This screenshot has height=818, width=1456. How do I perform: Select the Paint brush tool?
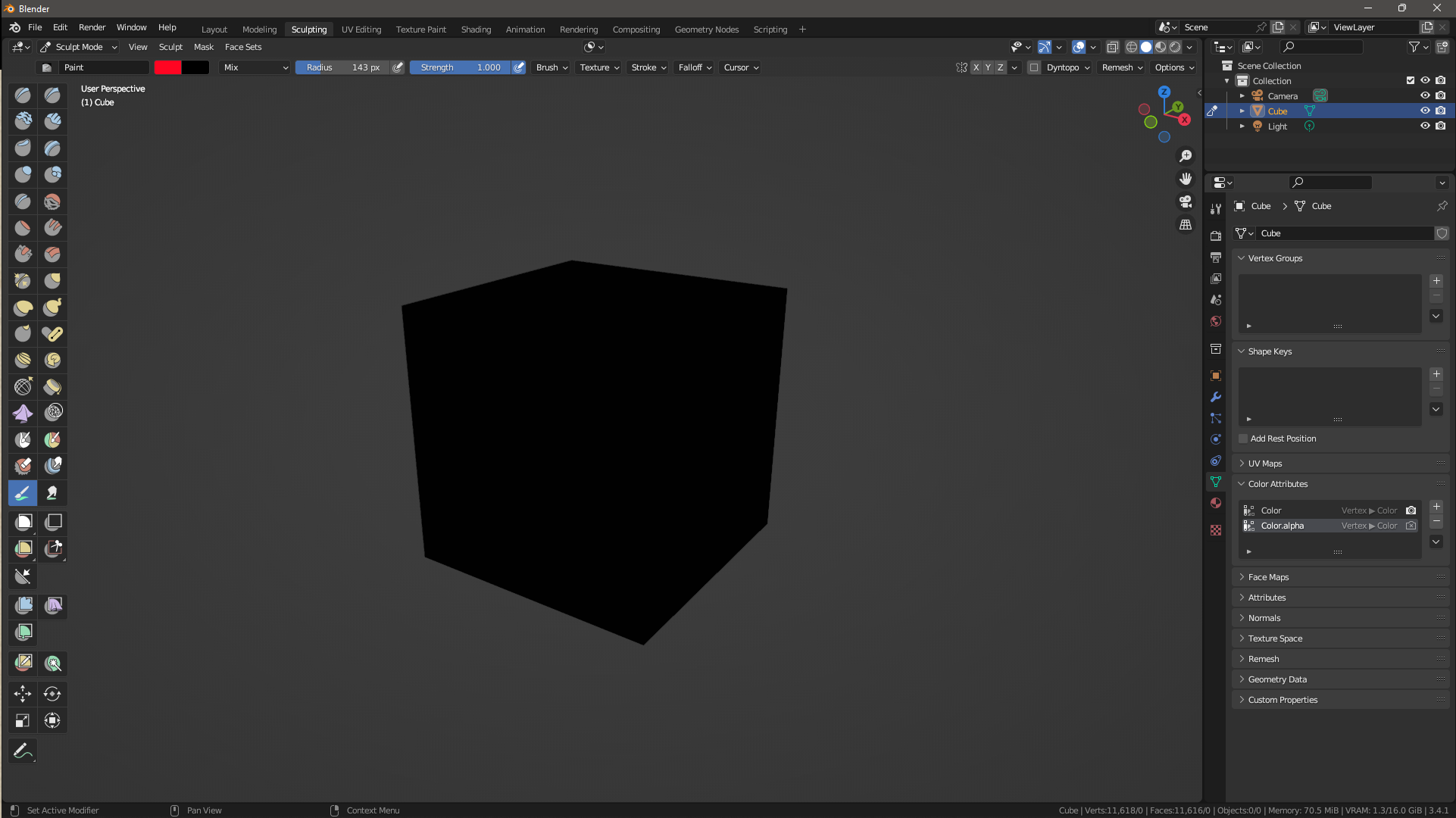23,493
